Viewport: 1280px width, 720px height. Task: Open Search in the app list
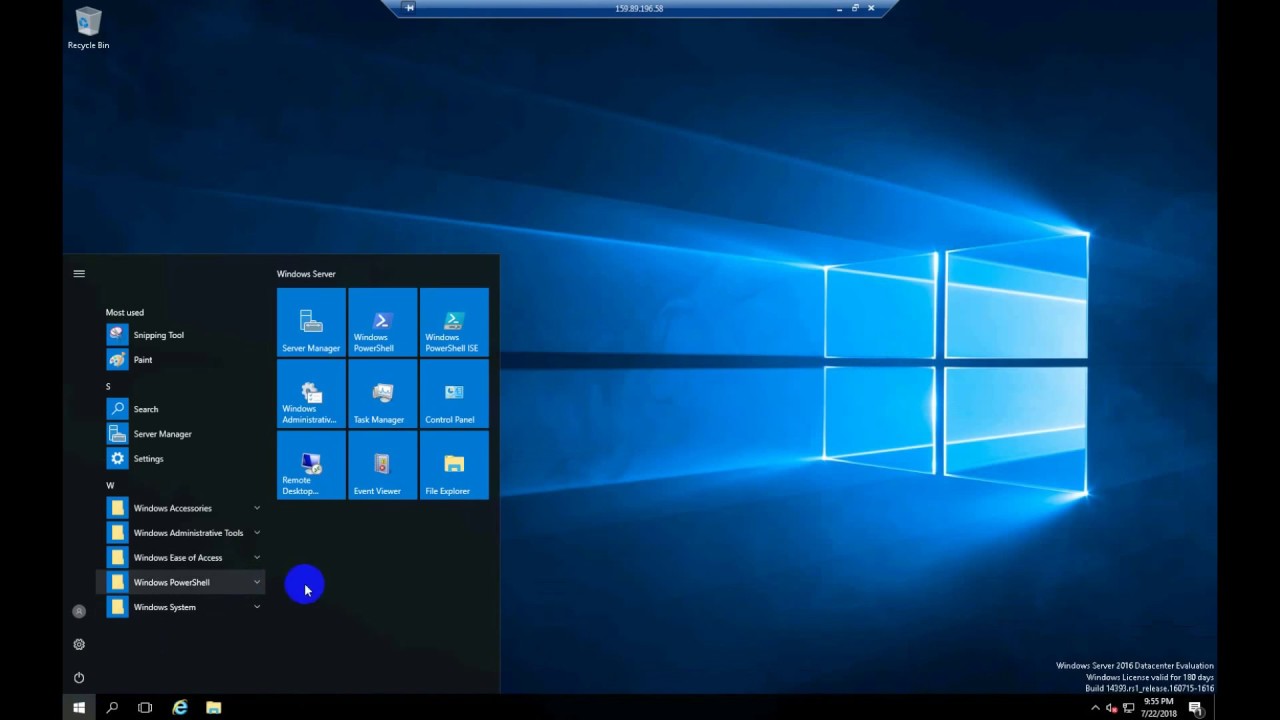pyautogui.click(x=183, y=409)
